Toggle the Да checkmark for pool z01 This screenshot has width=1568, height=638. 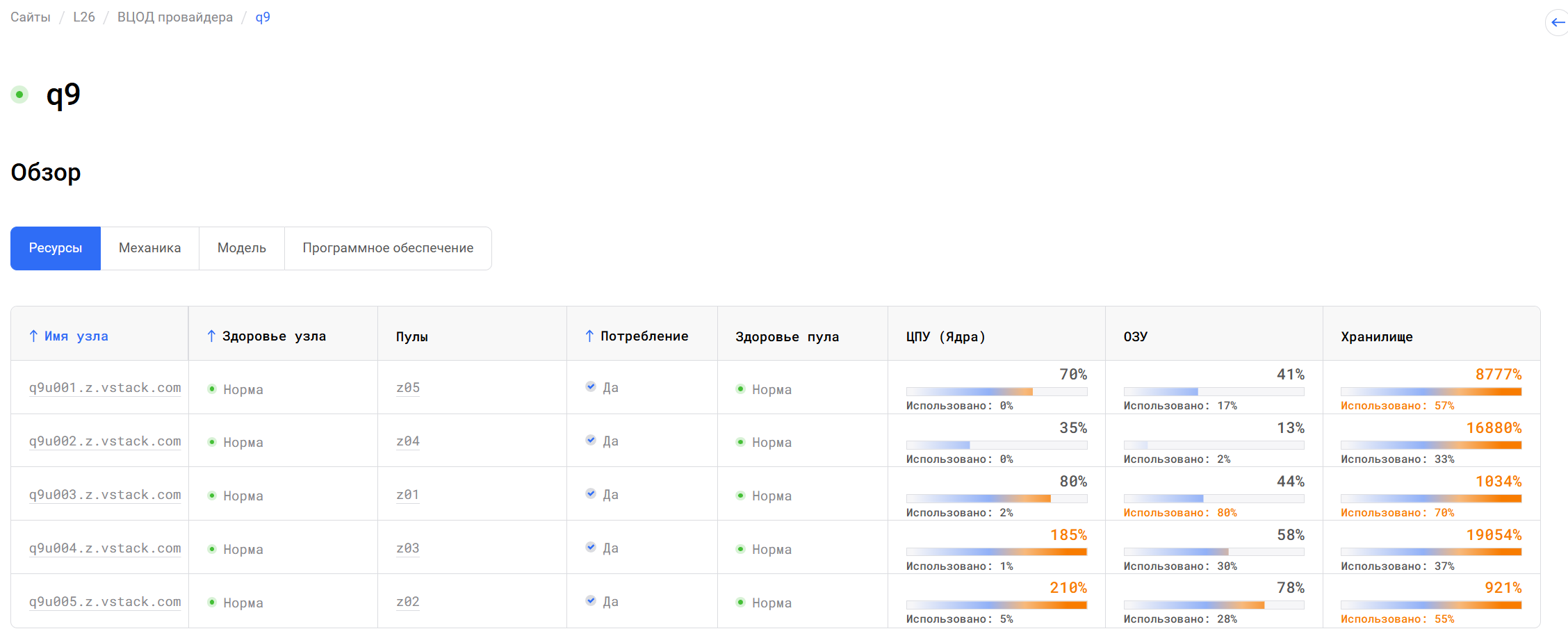click(591, 494)
